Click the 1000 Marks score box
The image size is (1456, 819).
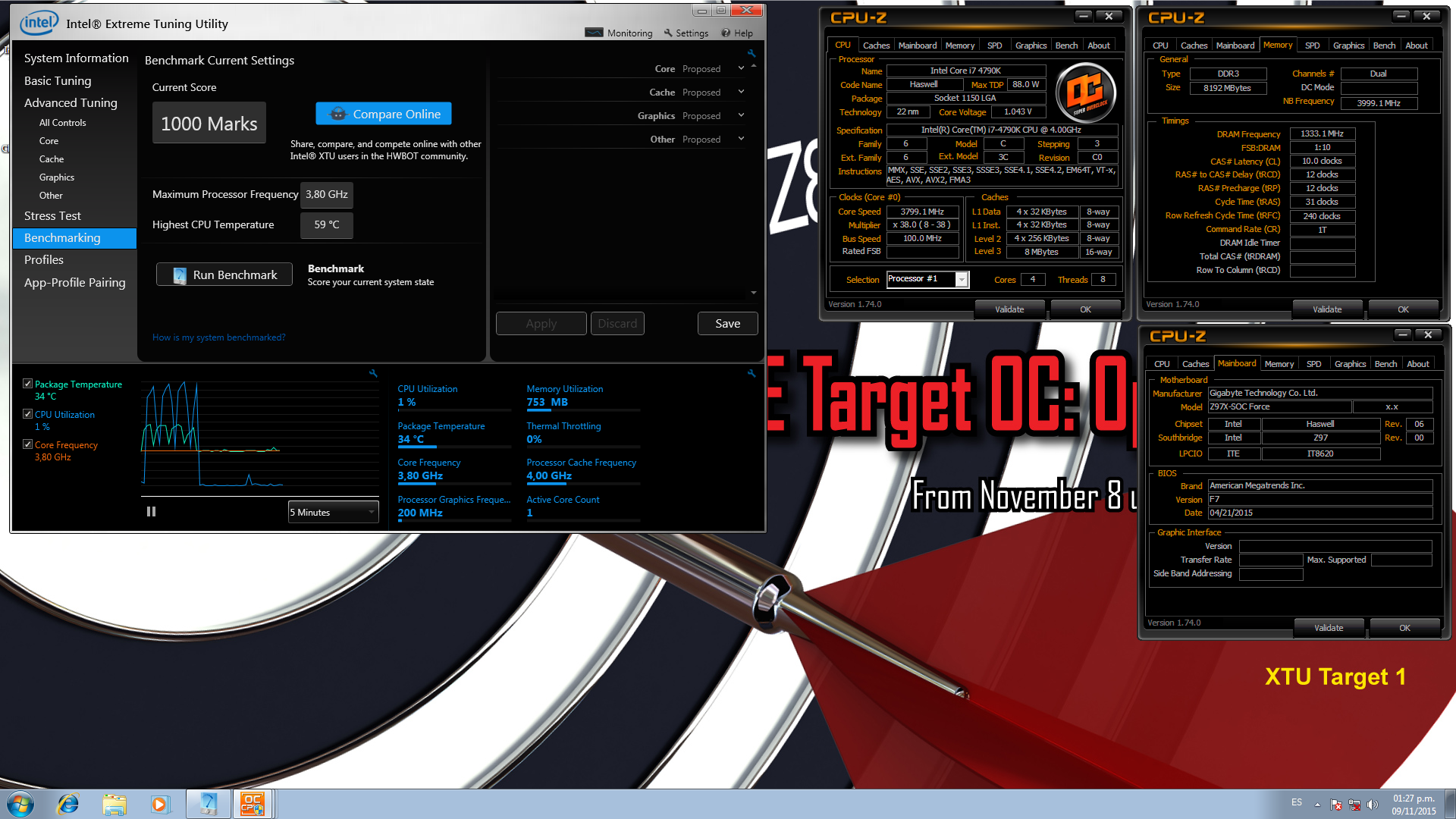coord(209,123)
